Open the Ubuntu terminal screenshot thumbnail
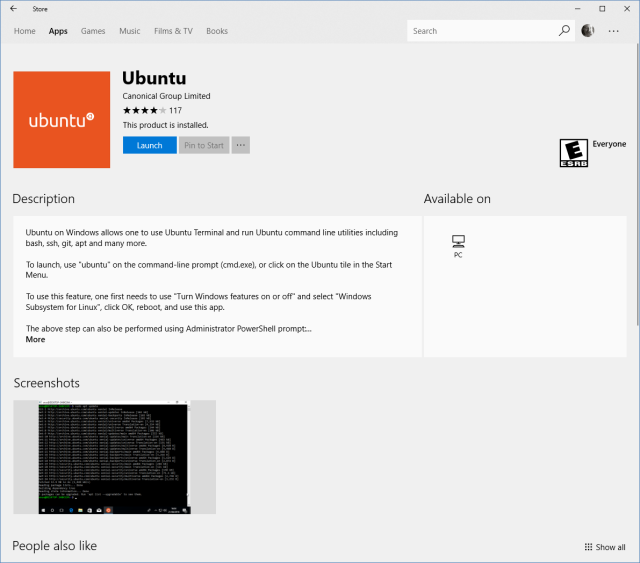640x563 pixels. point(115,457)
